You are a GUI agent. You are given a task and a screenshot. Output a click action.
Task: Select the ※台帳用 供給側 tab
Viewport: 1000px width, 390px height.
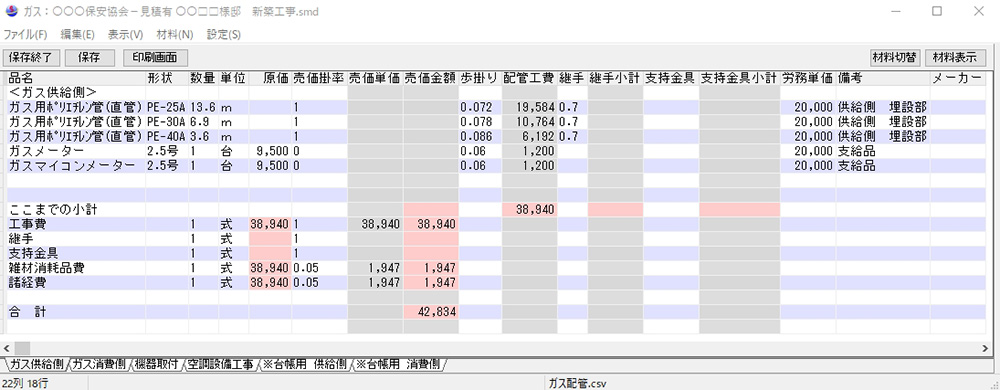click(x=304, y=365)
